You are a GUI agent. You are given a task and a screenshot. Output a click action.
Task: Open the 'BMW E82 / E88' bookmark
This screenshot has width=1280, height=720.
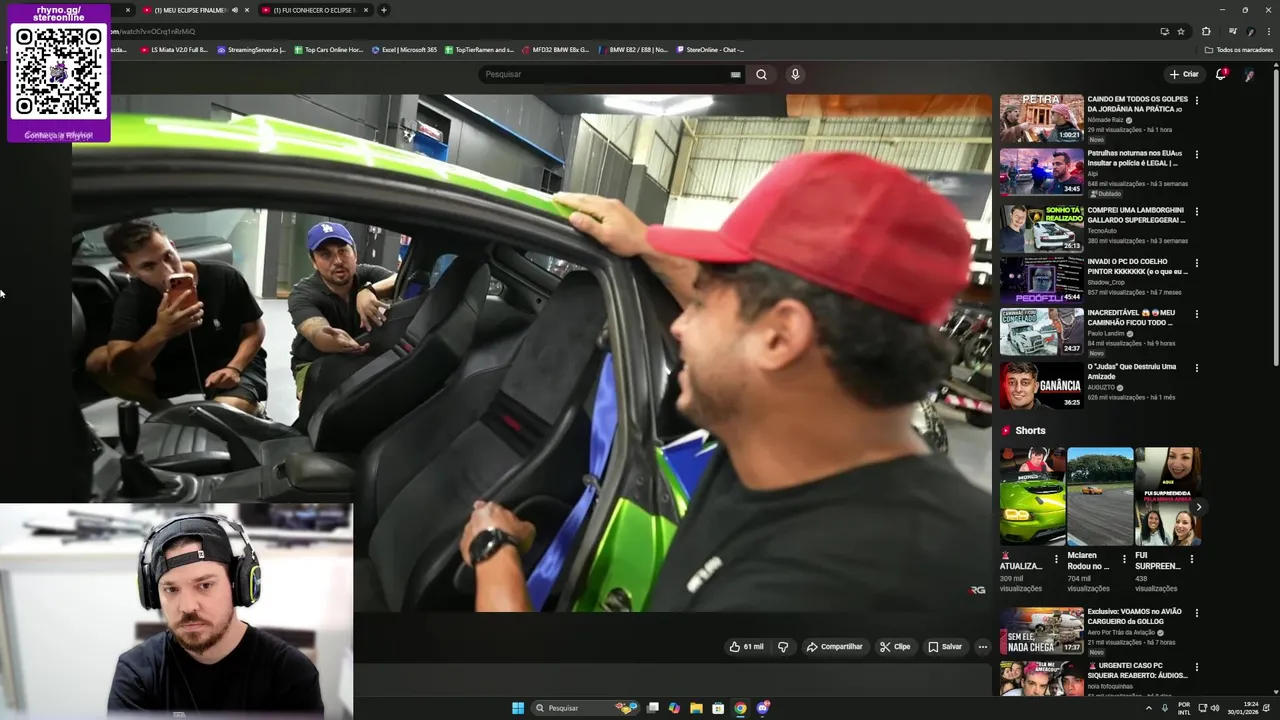tap(634, 49)
